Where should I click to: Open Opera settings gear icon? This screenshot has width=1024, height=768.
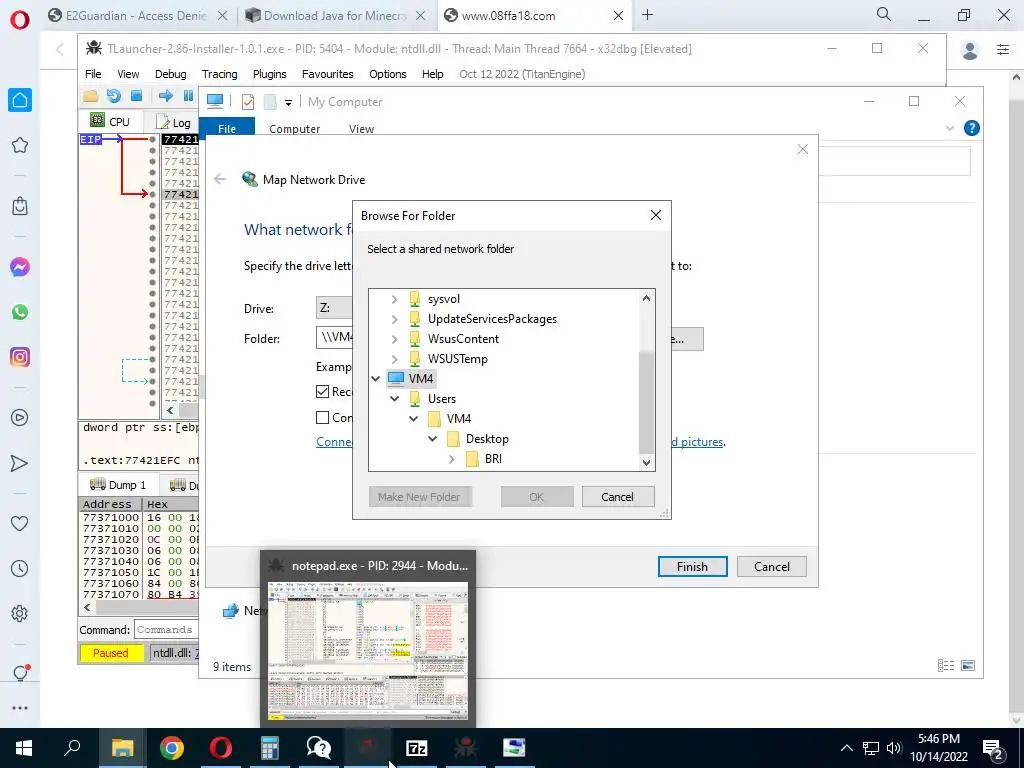20,613
